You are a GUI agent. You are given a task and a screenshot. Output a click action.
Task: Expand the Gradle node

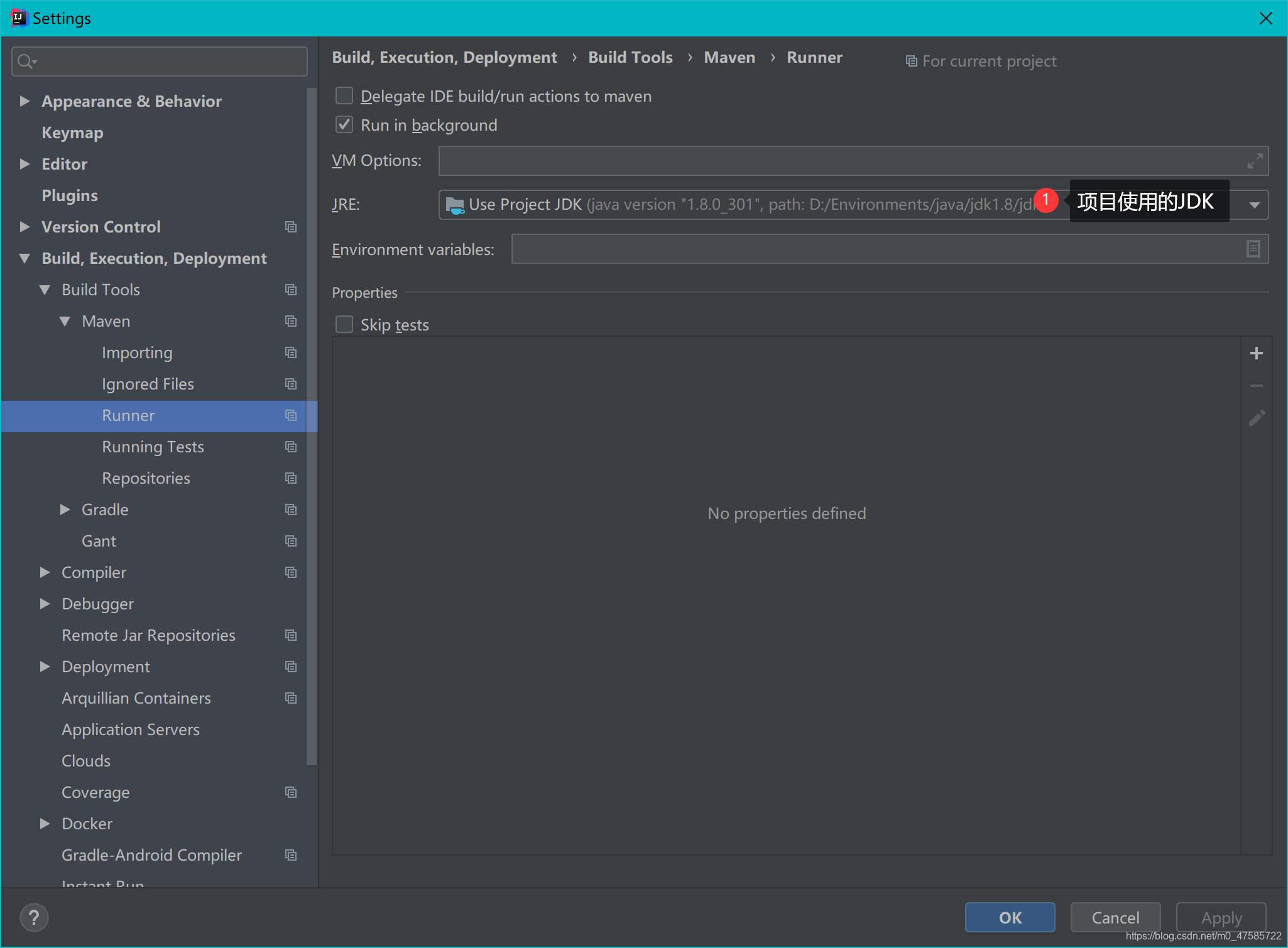click(65, 509)
